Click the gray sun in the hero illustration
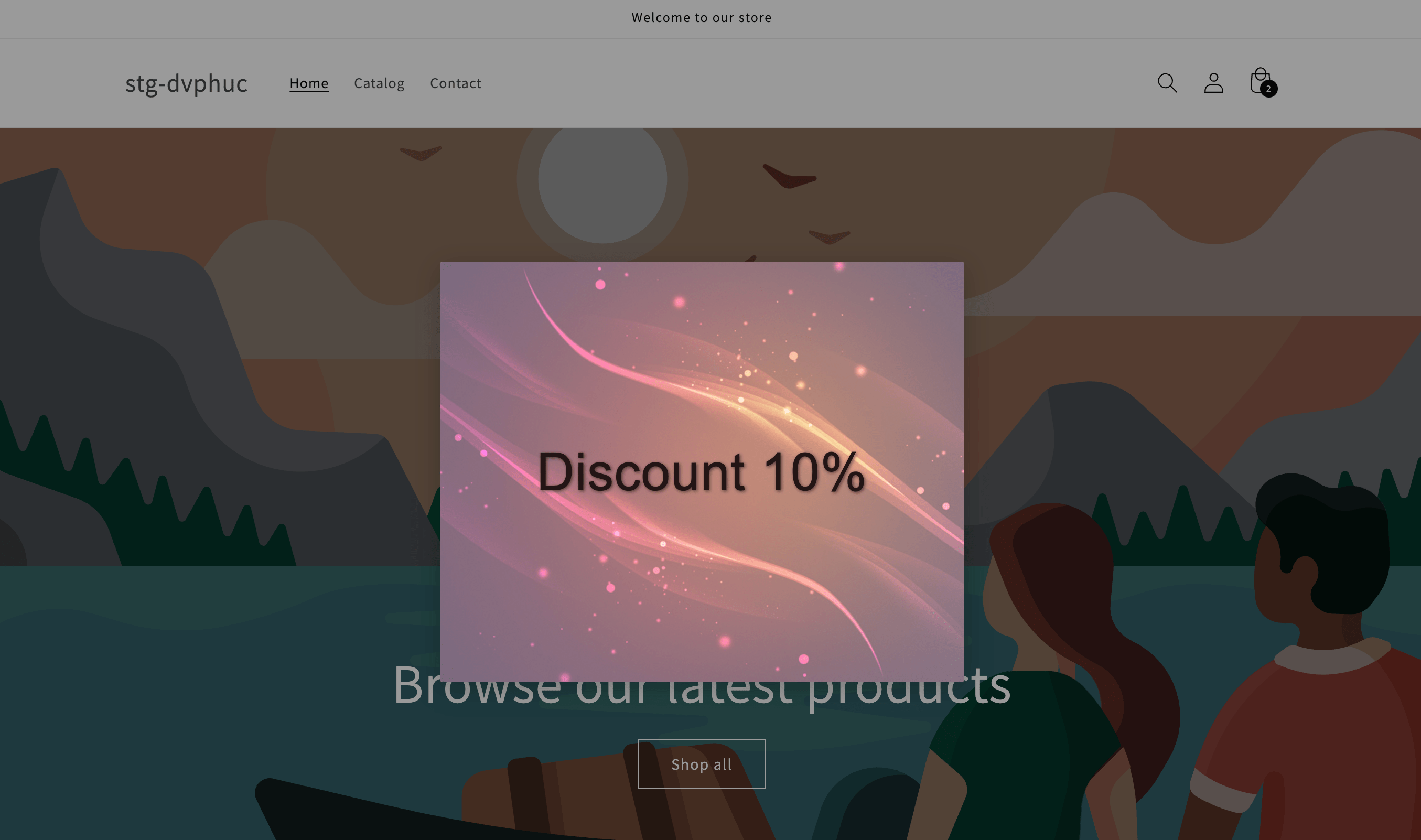 coord(602,180)
